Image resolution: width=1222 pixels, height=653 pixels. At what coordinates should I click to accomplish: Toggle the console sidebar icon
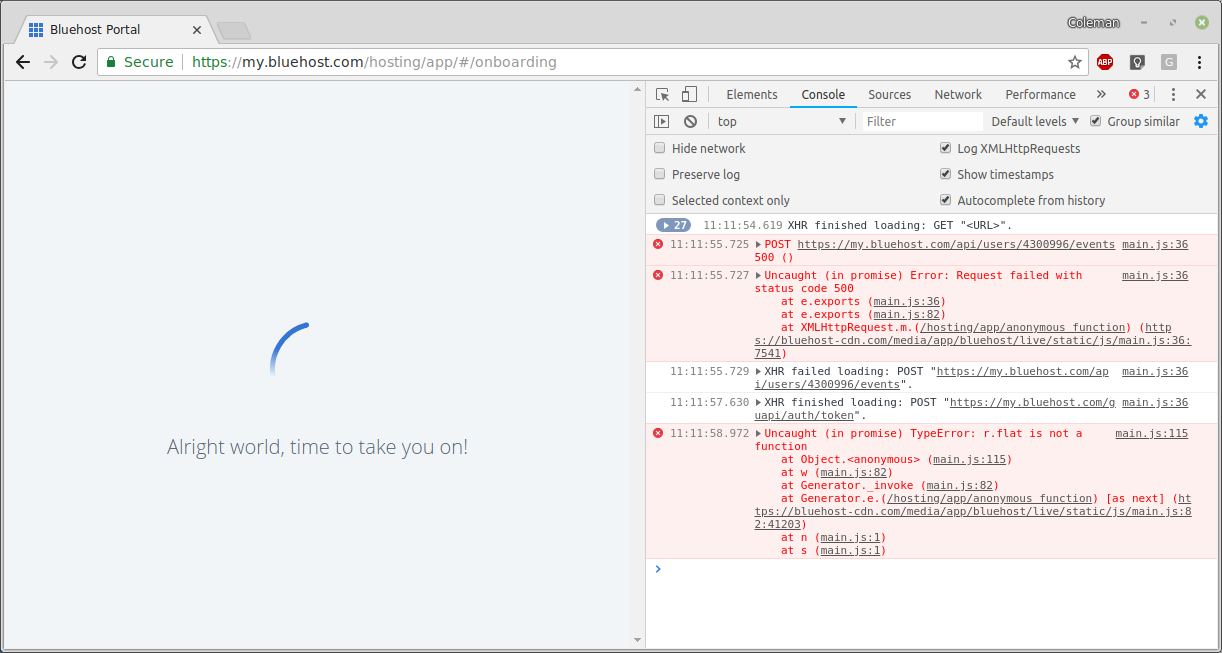click(661, 121)
